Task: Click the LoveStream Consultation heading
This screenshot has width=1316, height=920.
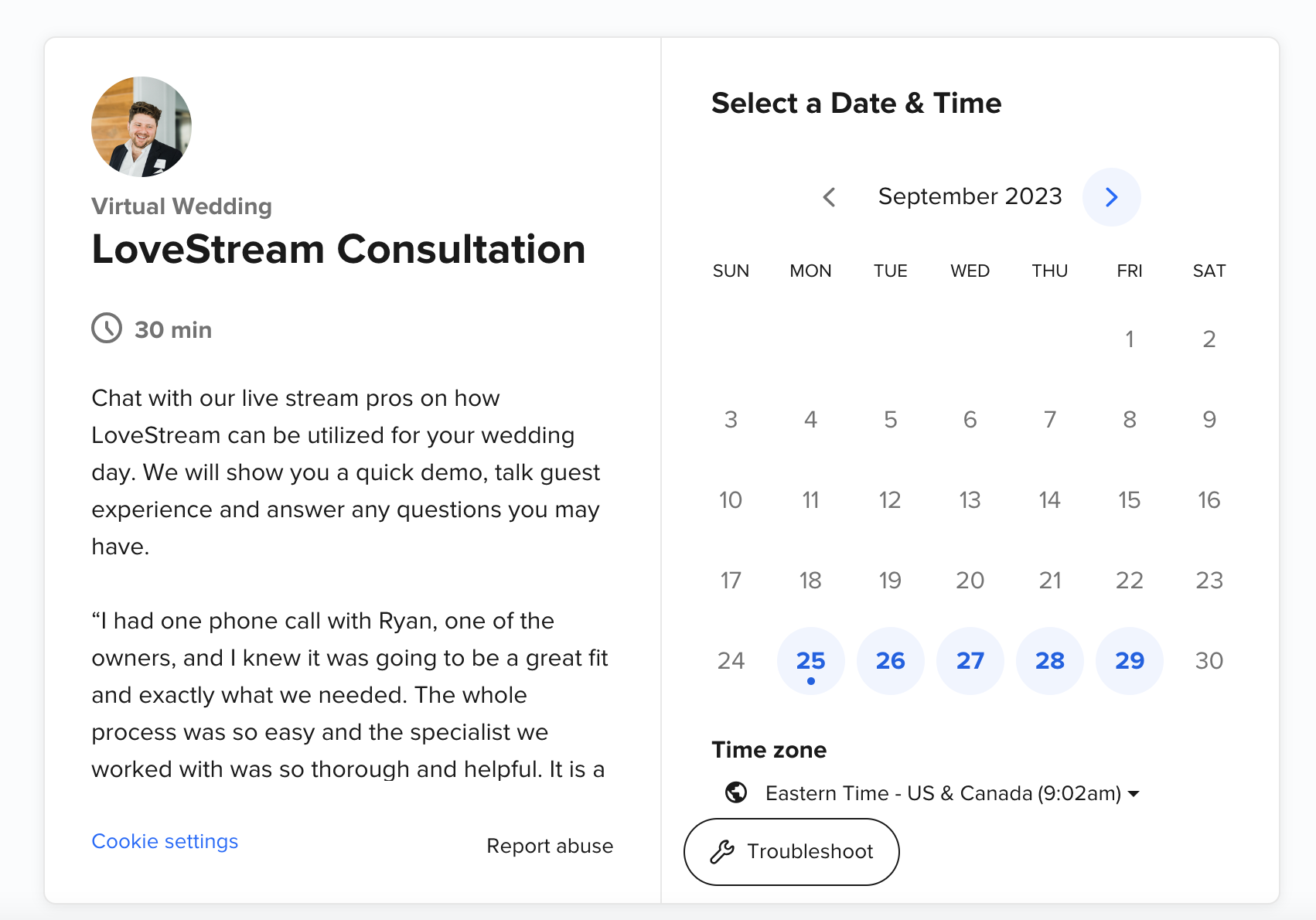Action: pyautogui.click(x=339, y=249)
